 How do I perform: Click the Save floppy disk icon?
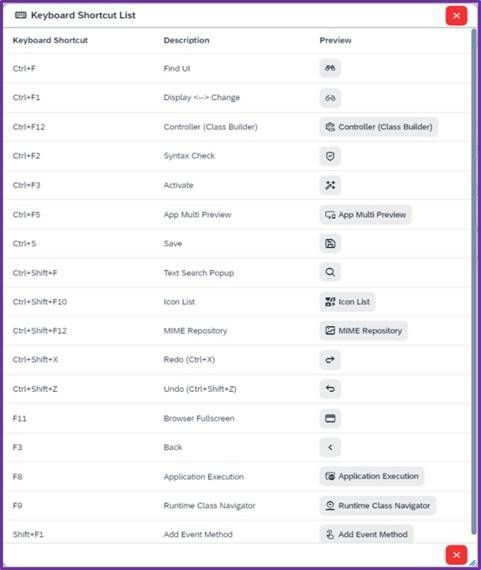click(330, 244)
